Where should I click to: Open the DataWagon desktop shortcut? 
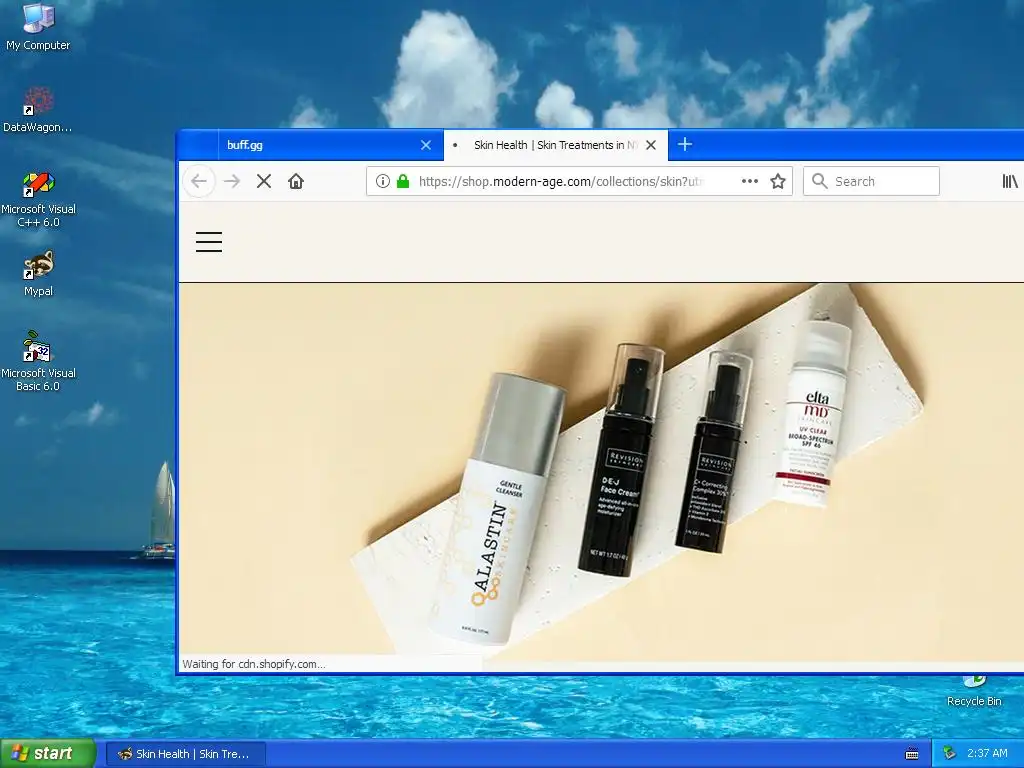38,109
